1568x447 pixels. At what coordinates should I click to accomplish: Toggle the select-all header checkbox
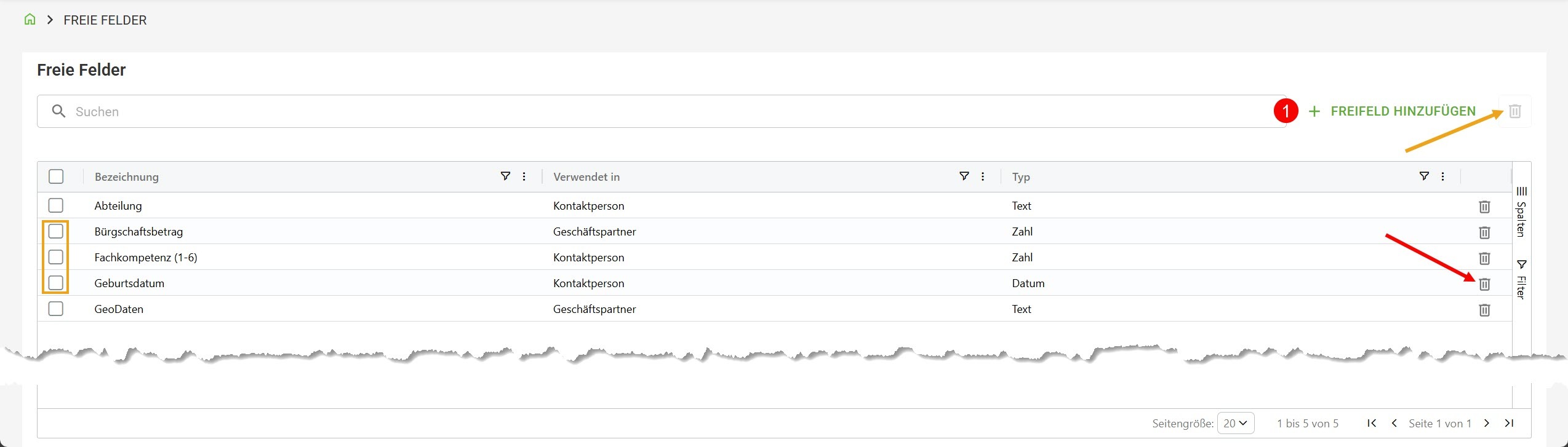56,176
